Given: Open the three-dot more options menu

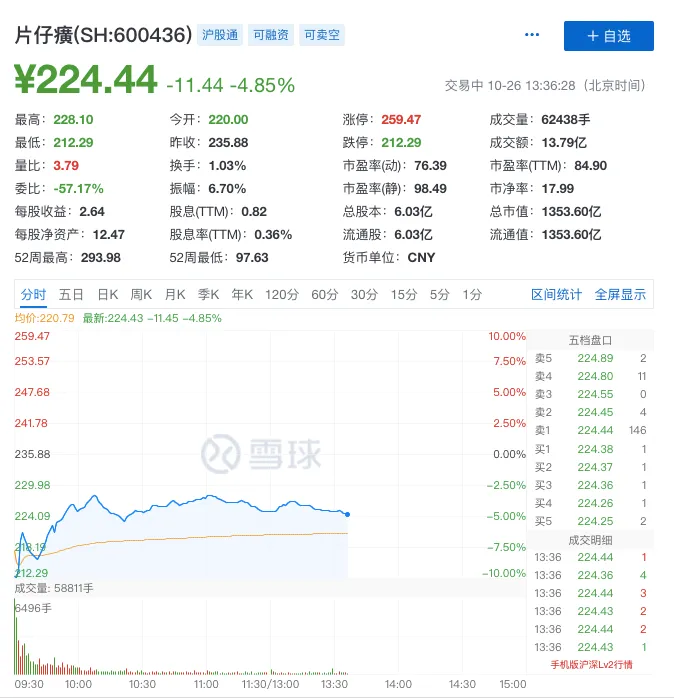Looking at the screenshot, I should pos(532,35).
